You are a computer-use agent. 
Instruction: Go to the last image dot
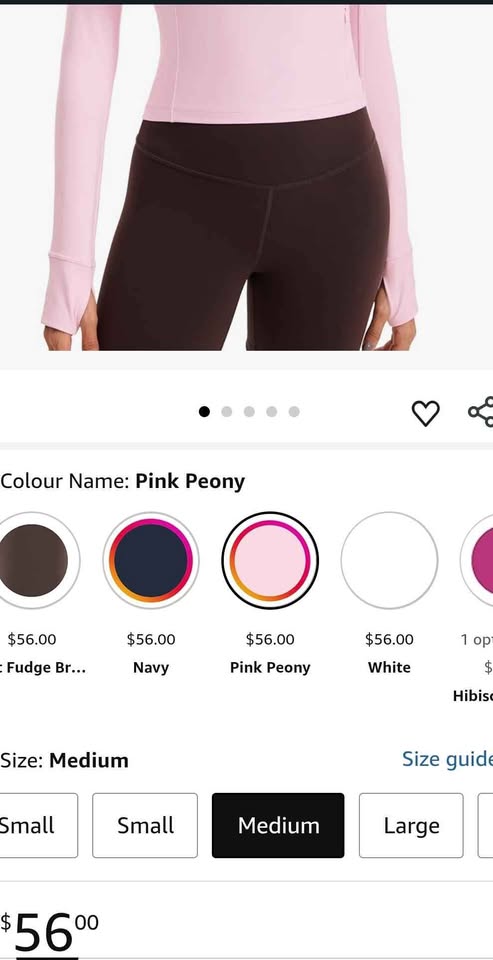click(294, 411)
